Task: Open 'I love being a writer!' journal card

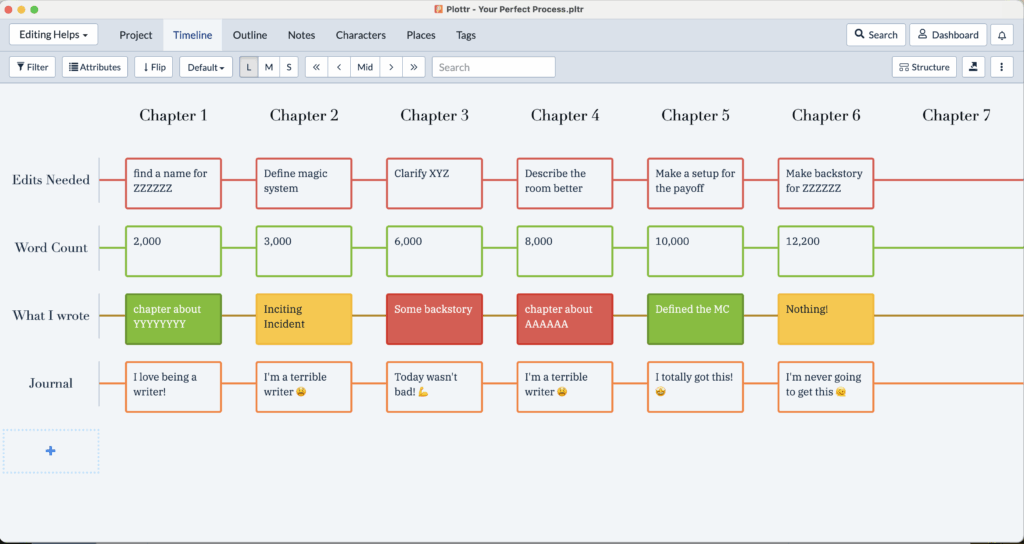Action: (173, 387)
